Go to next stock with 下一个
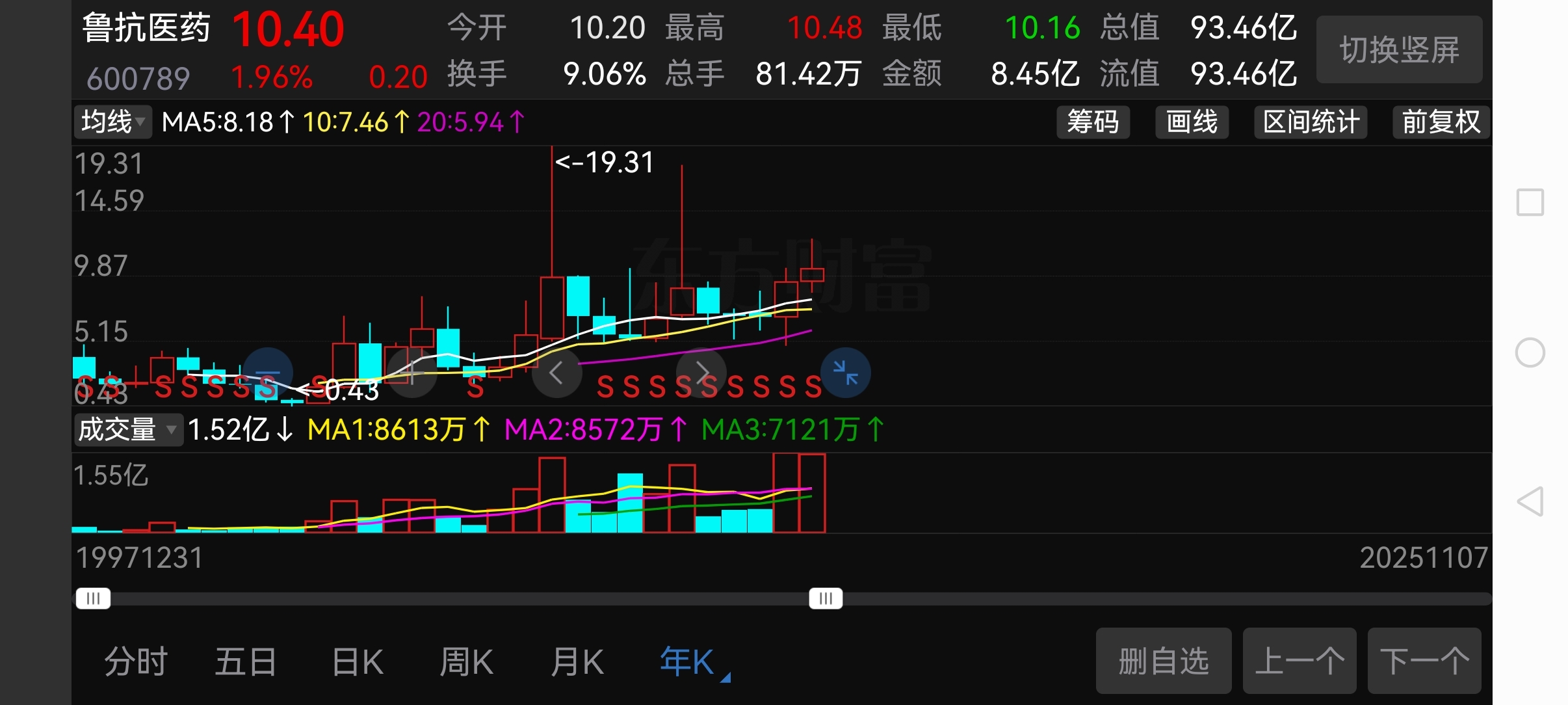The image size is (1568, 705). click(1424, 661)
